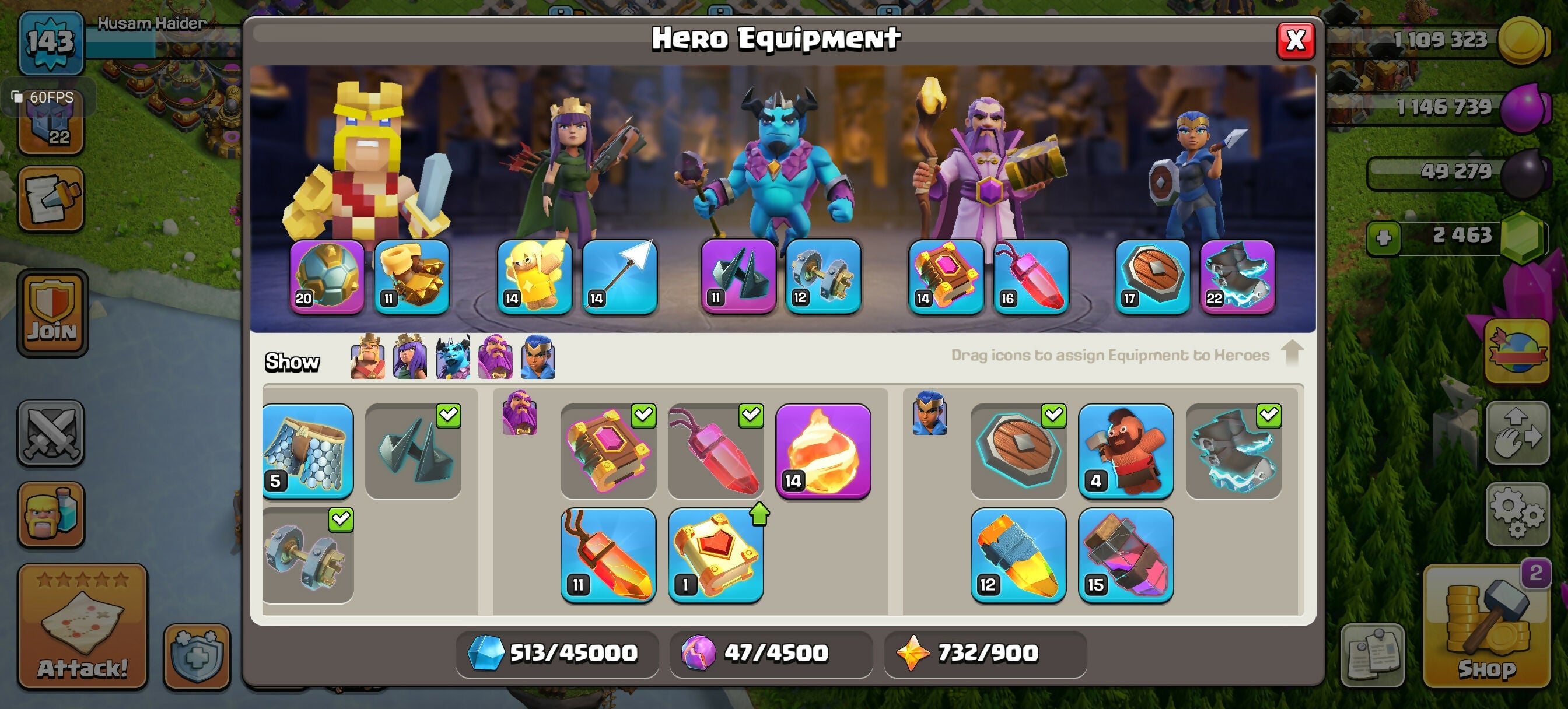Select the Rocket Spear level 12
The image size is (1568, 709).
[1019, 555]
